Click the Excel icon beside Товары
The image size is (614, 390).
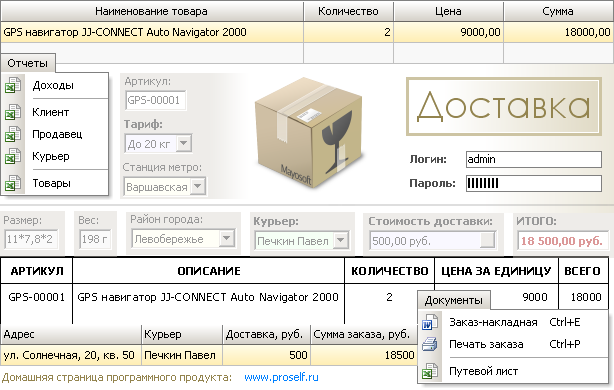[x=13, y=183]
